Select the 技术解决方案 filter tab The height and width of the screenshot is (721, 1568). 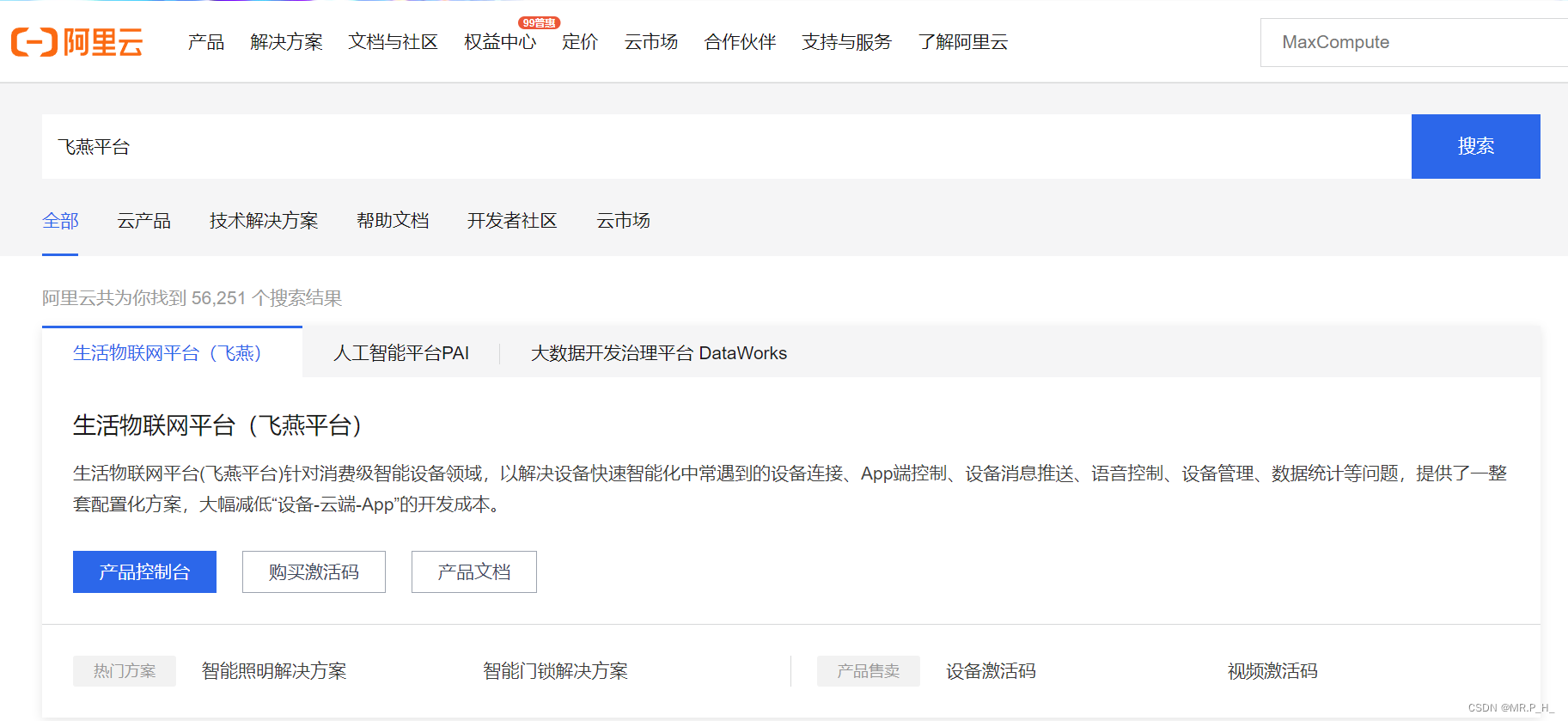coord(264,221)
